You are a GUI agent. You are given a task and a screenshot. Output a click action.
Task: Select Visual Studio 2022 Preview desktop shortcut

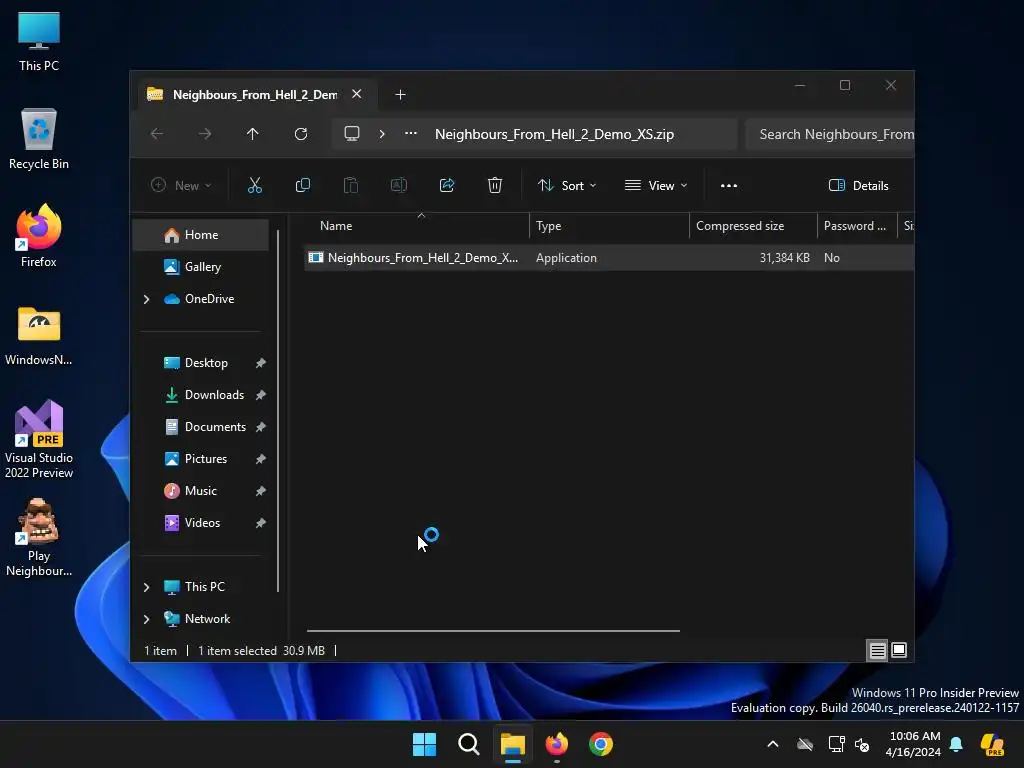39,439
